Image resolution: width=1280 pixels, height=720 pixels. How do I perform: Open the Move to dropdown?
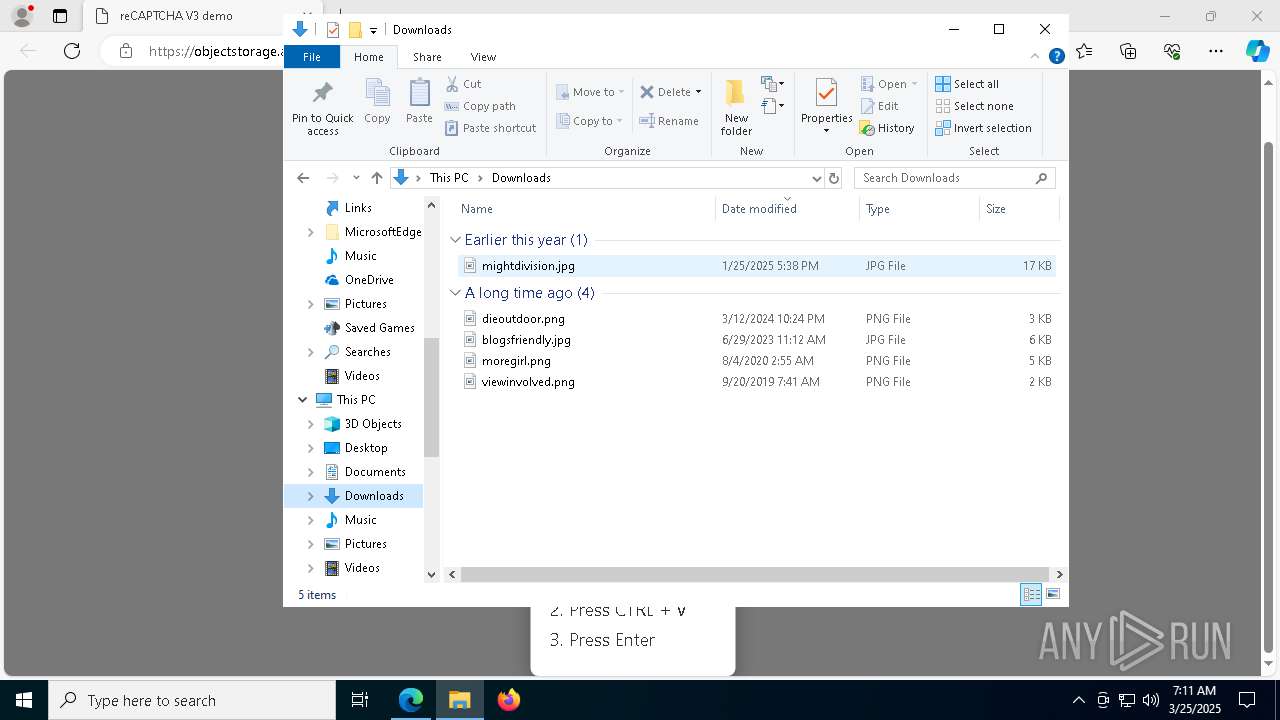(x=590, y=92)
